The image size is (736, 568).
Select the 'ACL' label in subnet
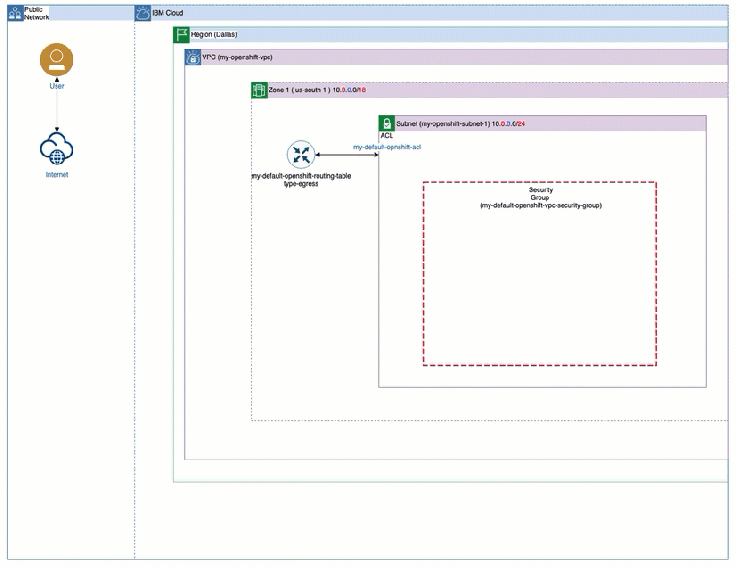coord(387,136)
